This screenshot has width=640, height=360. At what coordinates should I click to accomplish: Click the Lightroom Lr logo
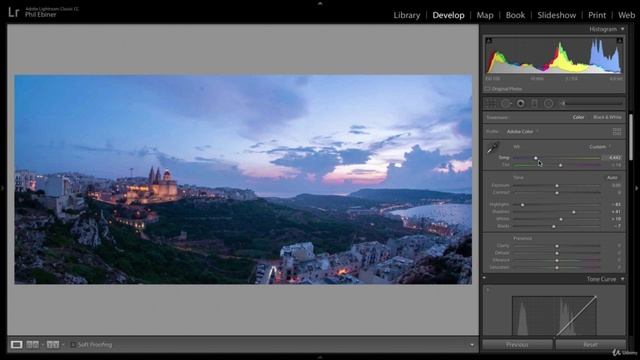tap(13, 12)
